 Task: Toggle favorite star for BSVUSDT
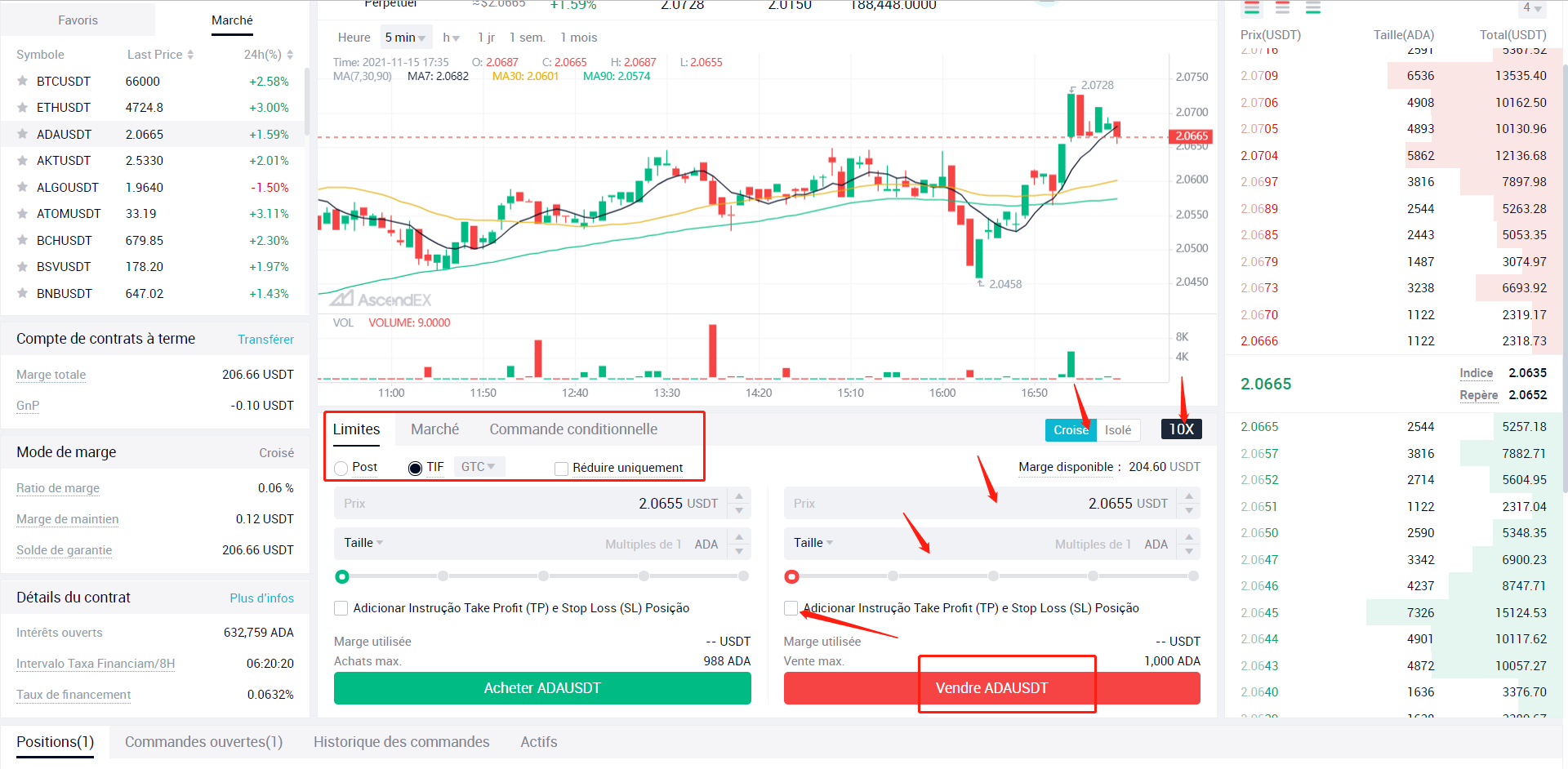[x=23, y=267]
